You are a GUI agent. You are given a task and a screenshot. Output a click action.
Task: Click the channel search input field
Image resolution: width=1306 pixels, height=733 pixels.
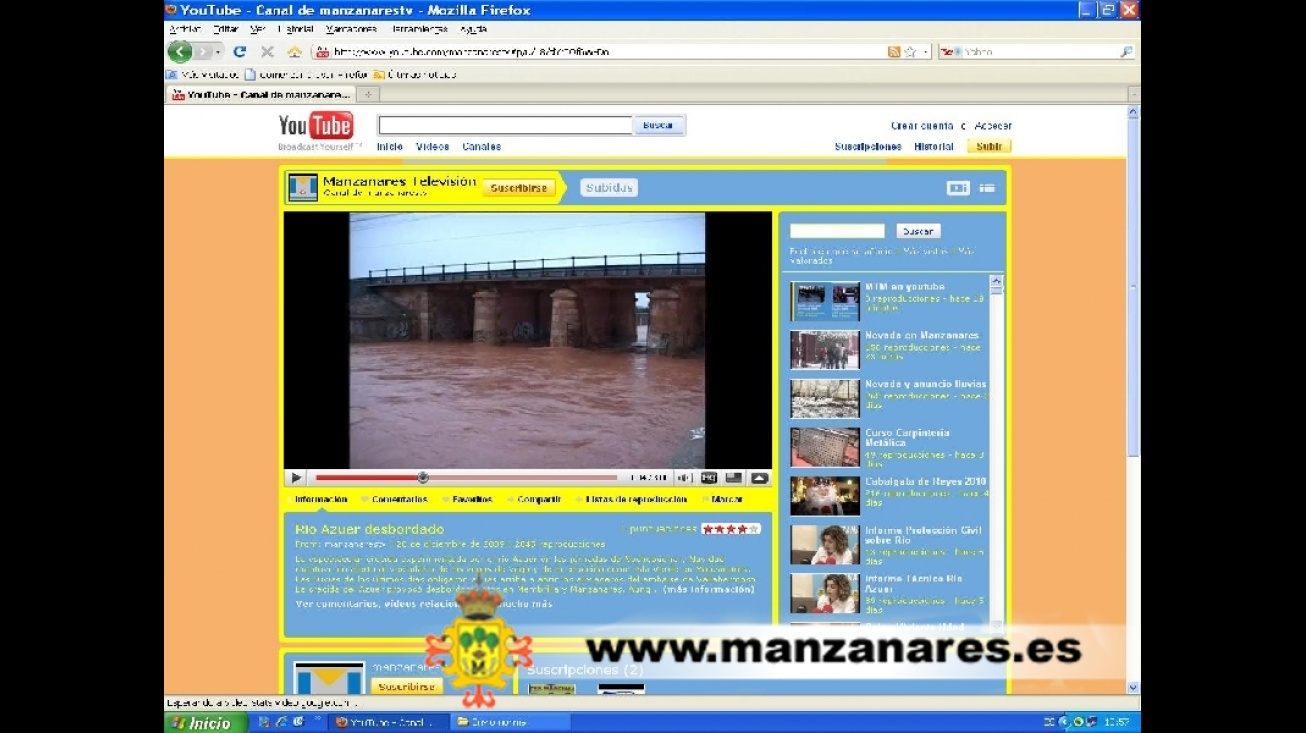point(837,231)
